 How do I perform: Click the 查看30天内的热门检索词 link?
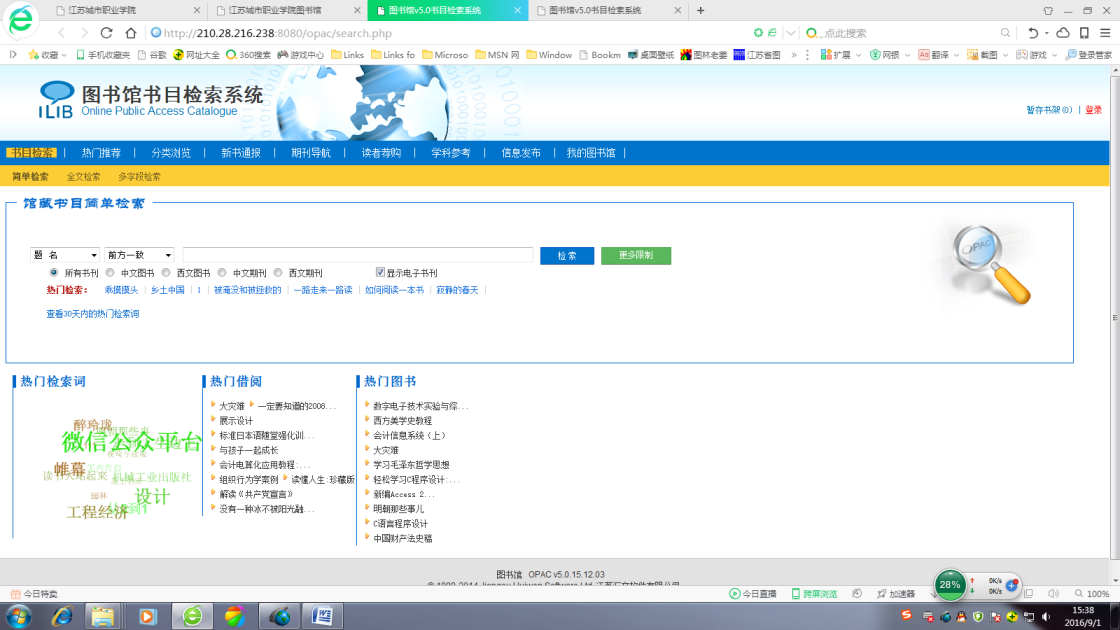pos(93,314)
